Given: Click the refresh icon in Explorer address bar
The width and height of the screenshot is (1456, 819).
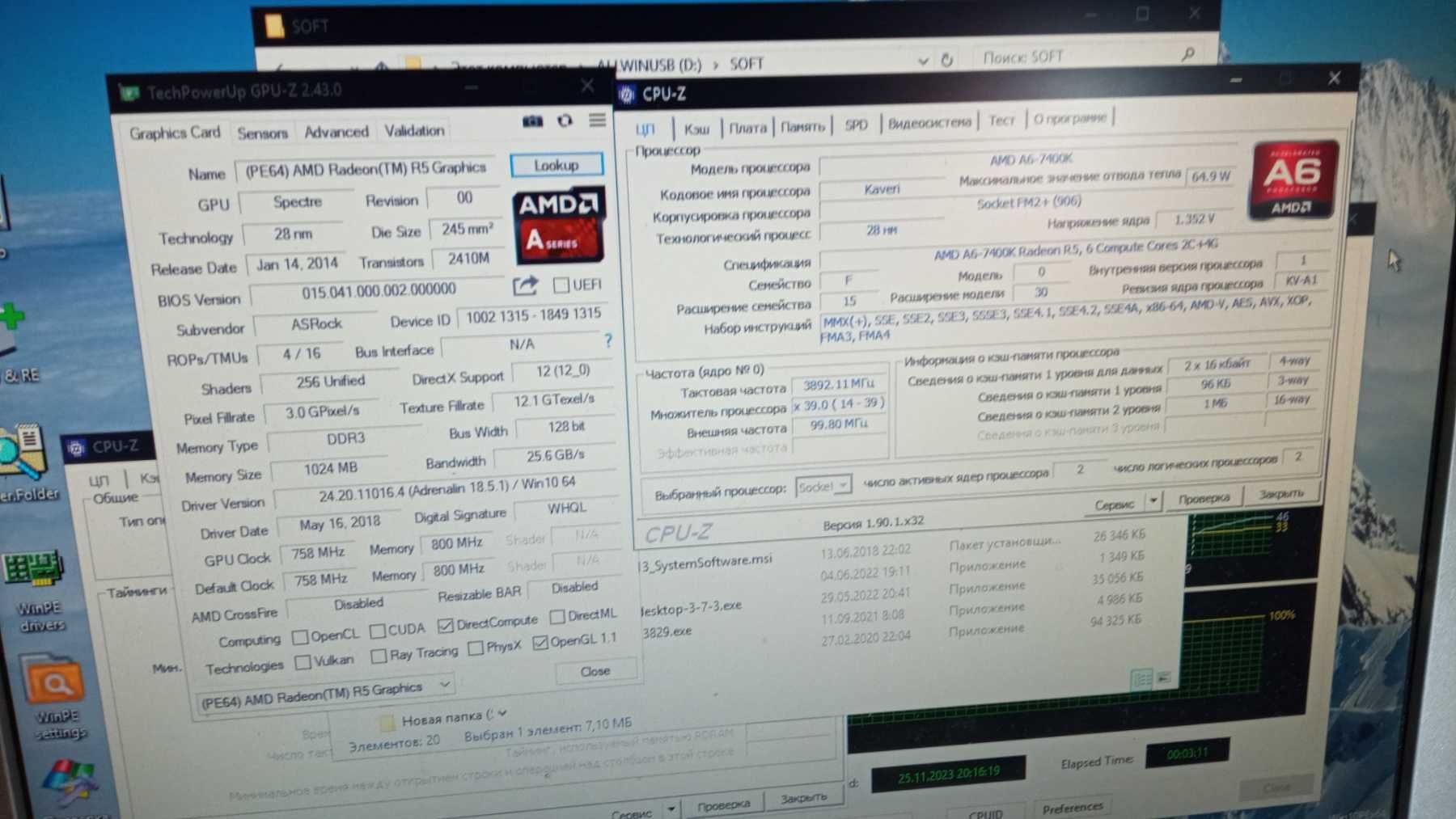Looking at the screenshot, I should coord(946,60).
